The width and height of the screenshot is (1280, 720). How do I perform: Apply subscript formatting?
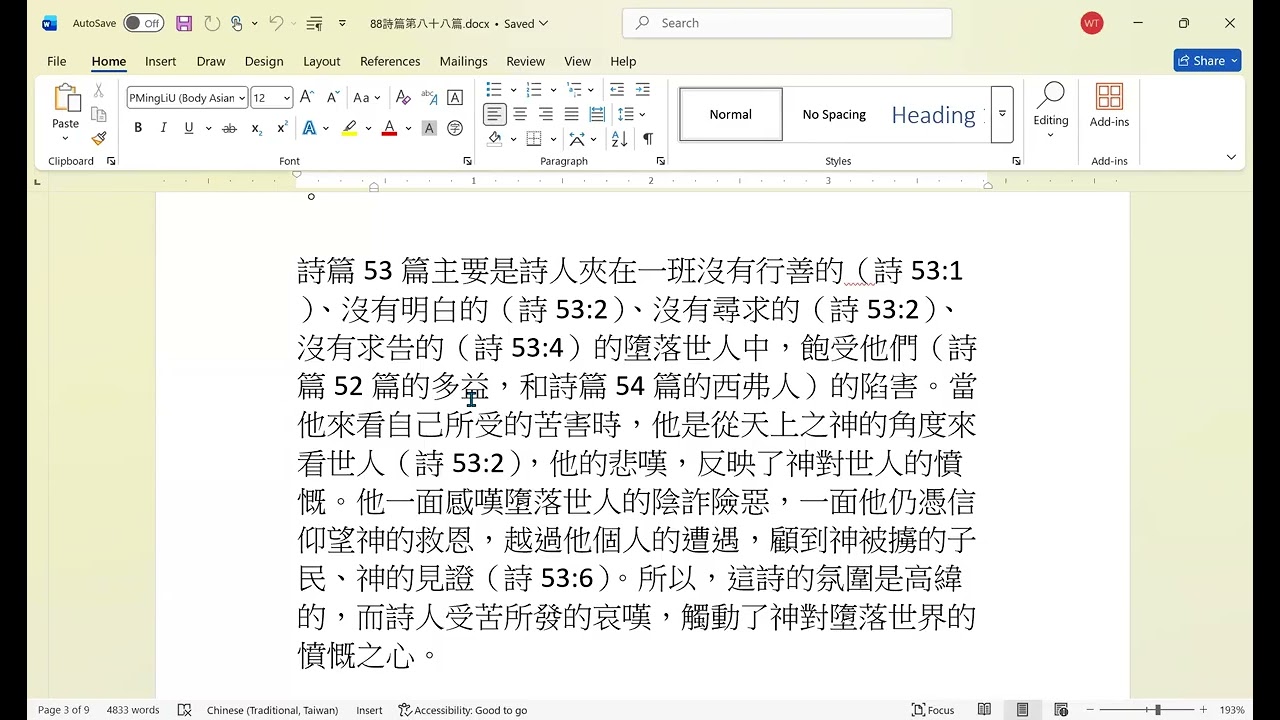256,128
